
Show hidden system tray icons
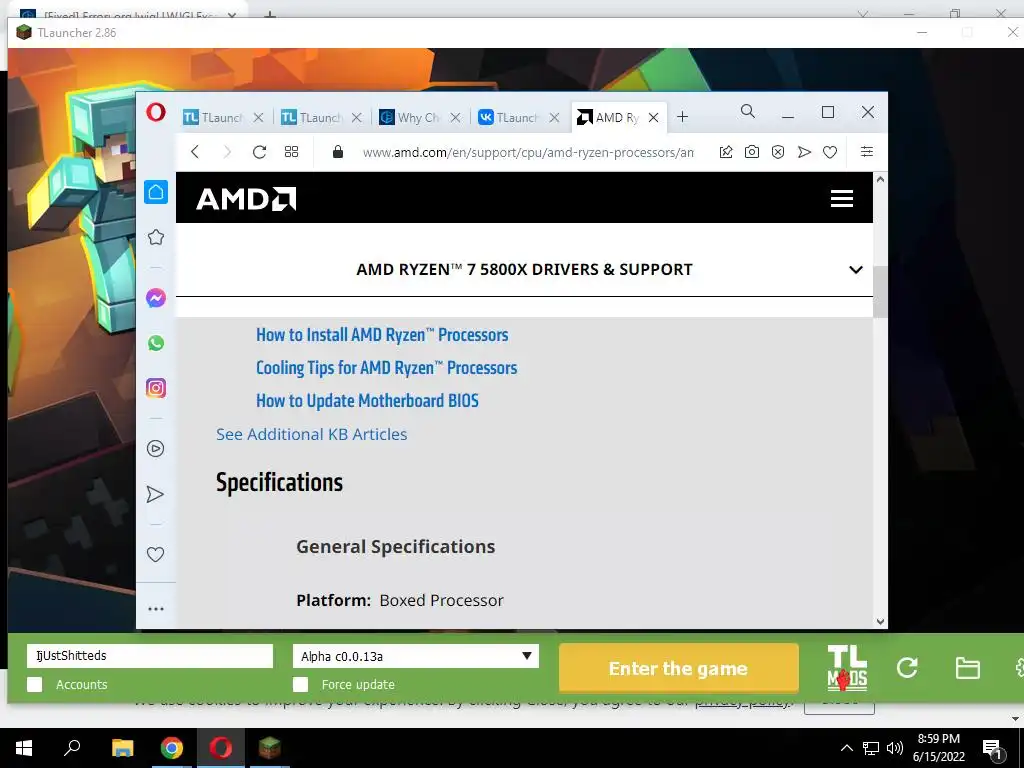[846, 748]
